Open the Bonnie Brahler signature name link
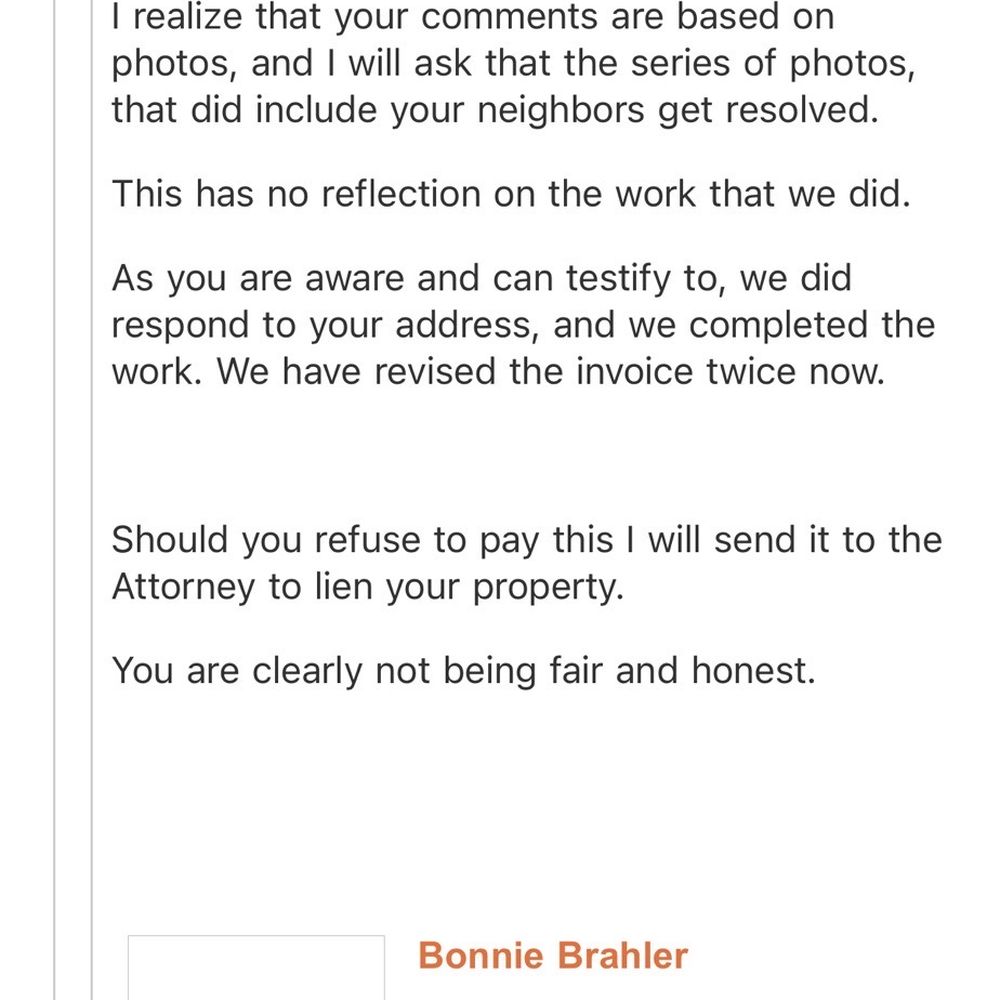1000x1000 pixels. tap(552, 955)
